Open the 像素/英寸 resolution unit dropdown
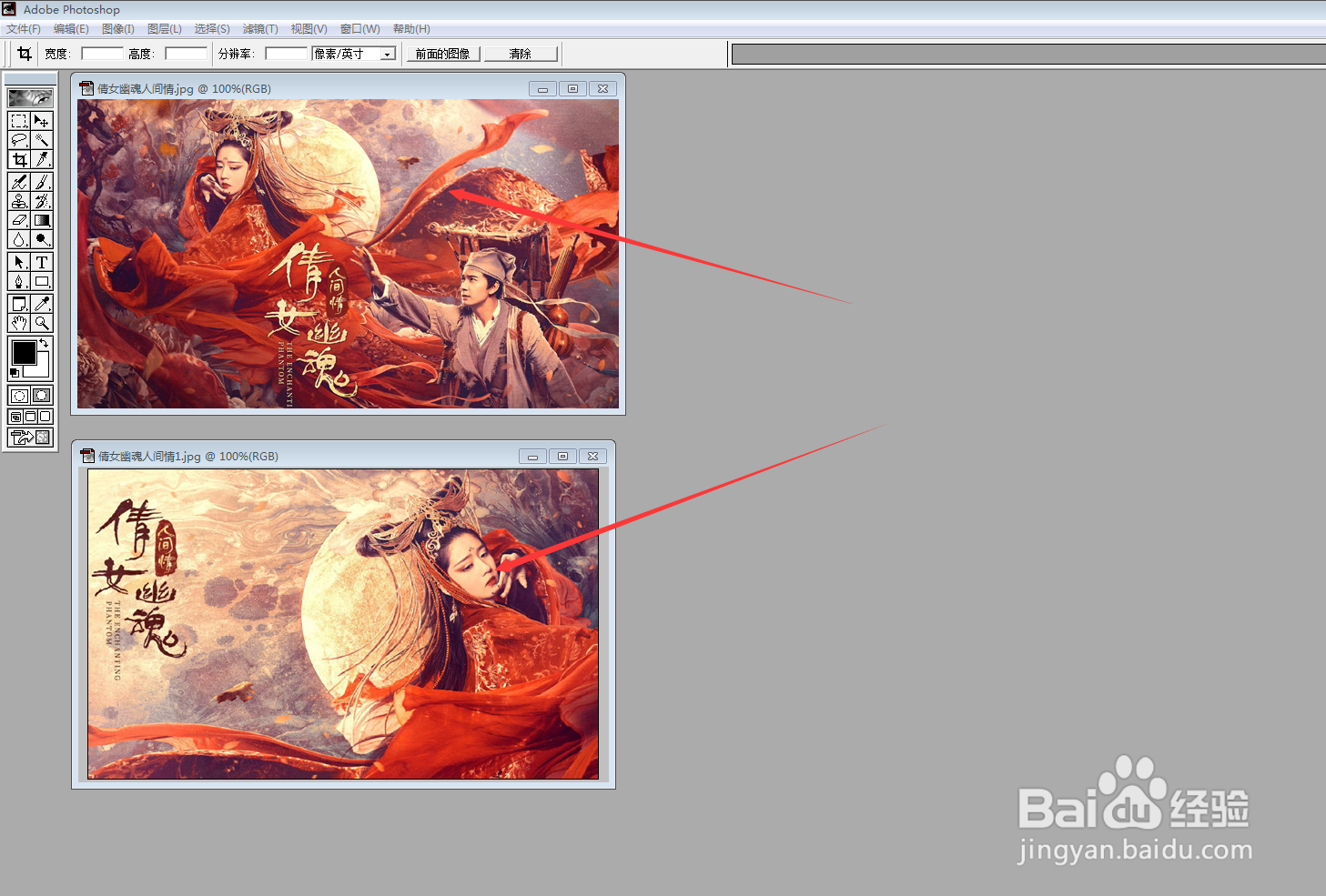This screenshot has width=1326, height=896. click(388, 55)
